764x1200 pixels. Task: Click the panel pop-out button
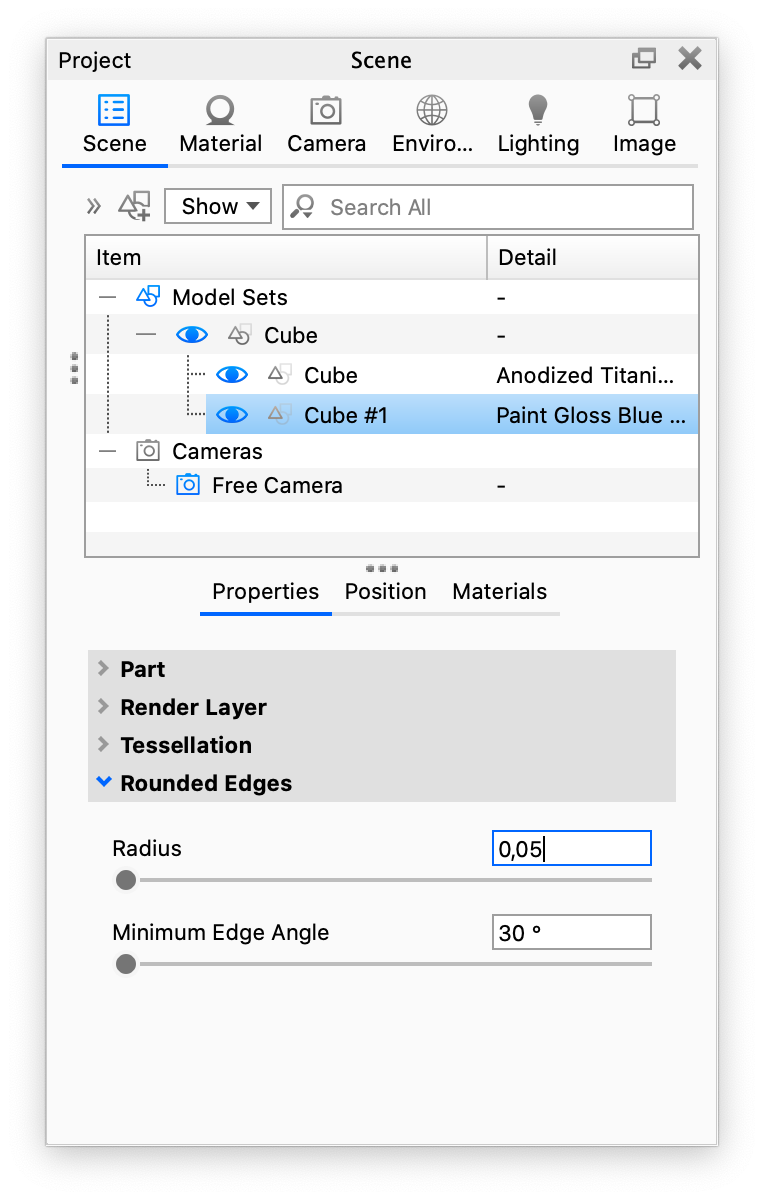(x=643, y=58)
